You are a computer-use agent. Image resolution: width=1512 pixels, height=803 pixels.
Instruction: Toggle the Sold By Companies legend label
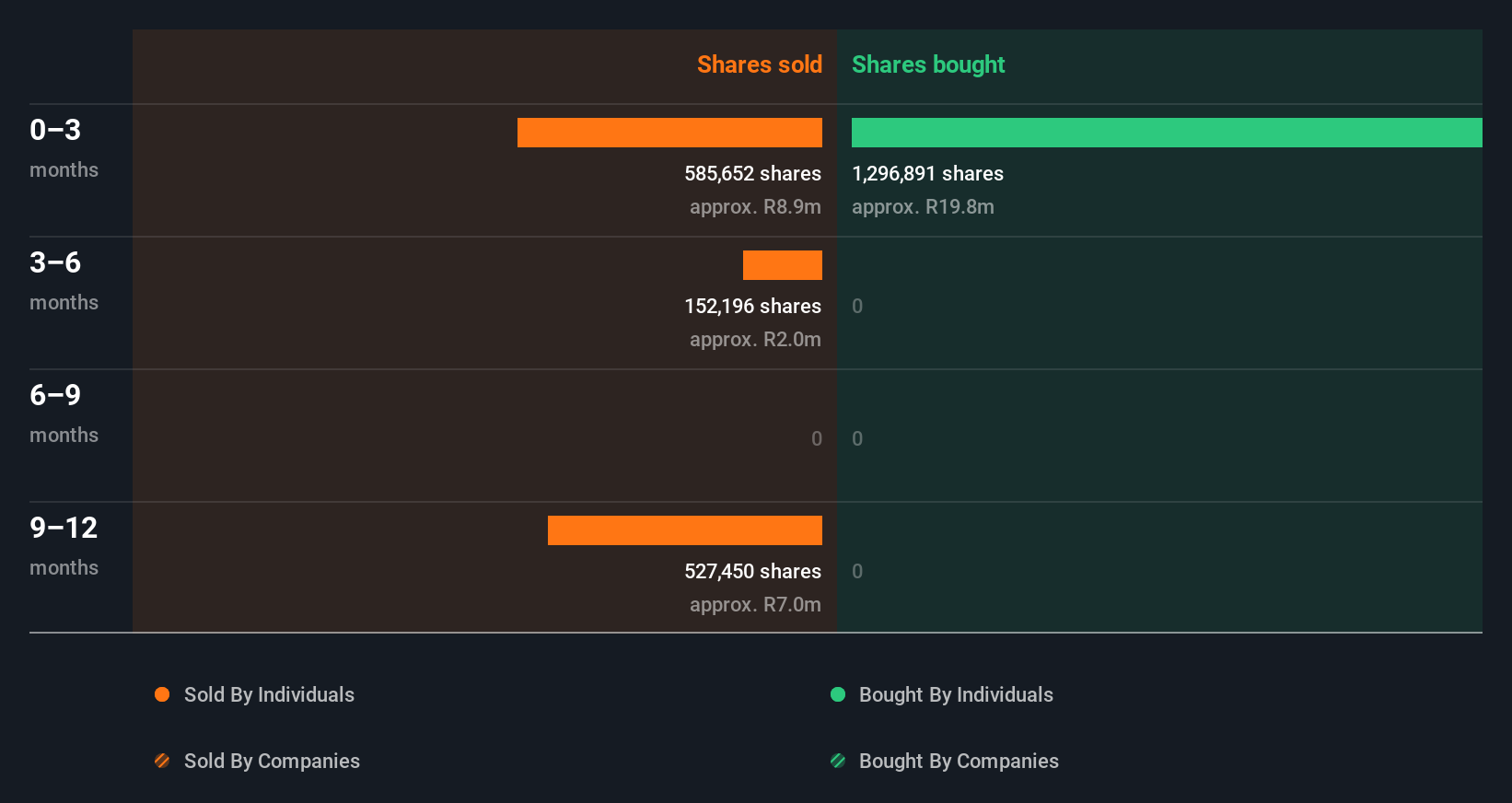pos(272,761)
